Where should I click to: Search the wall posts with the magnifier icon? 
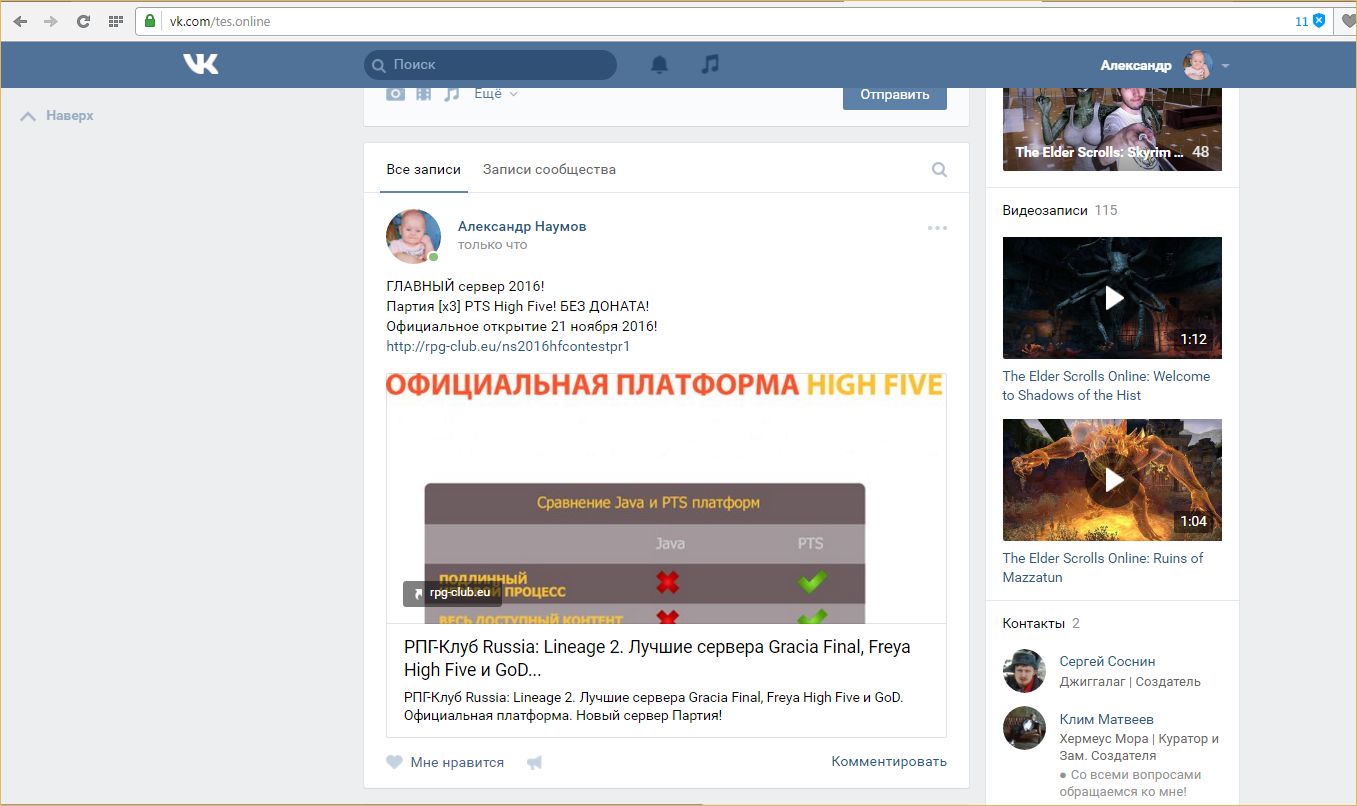point(939,170)
